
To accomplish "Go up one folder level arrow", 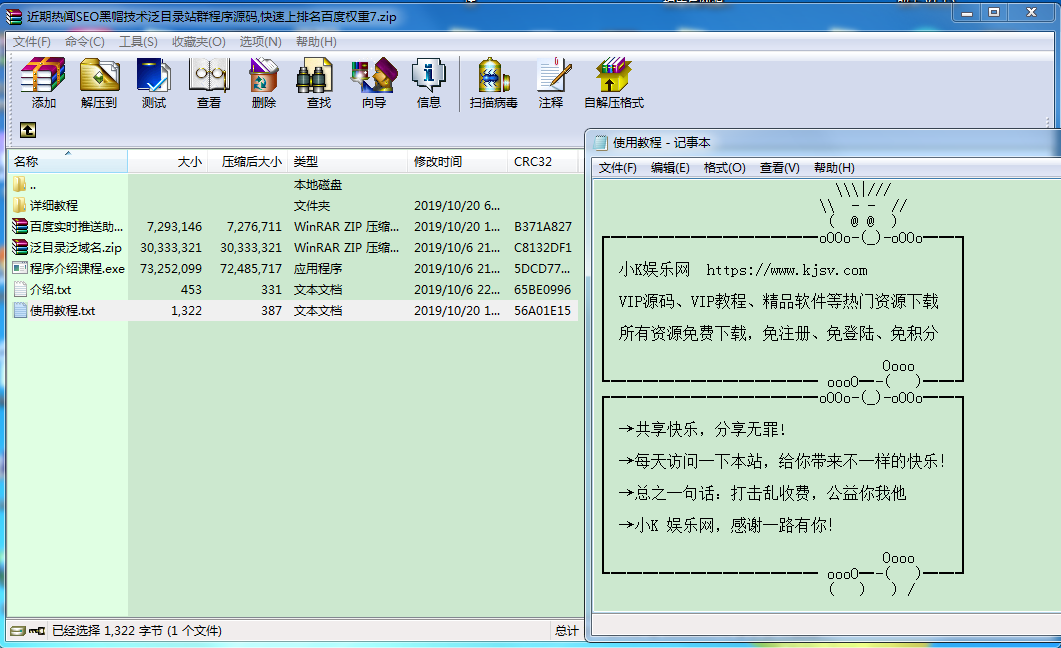I will pos(28,130).
